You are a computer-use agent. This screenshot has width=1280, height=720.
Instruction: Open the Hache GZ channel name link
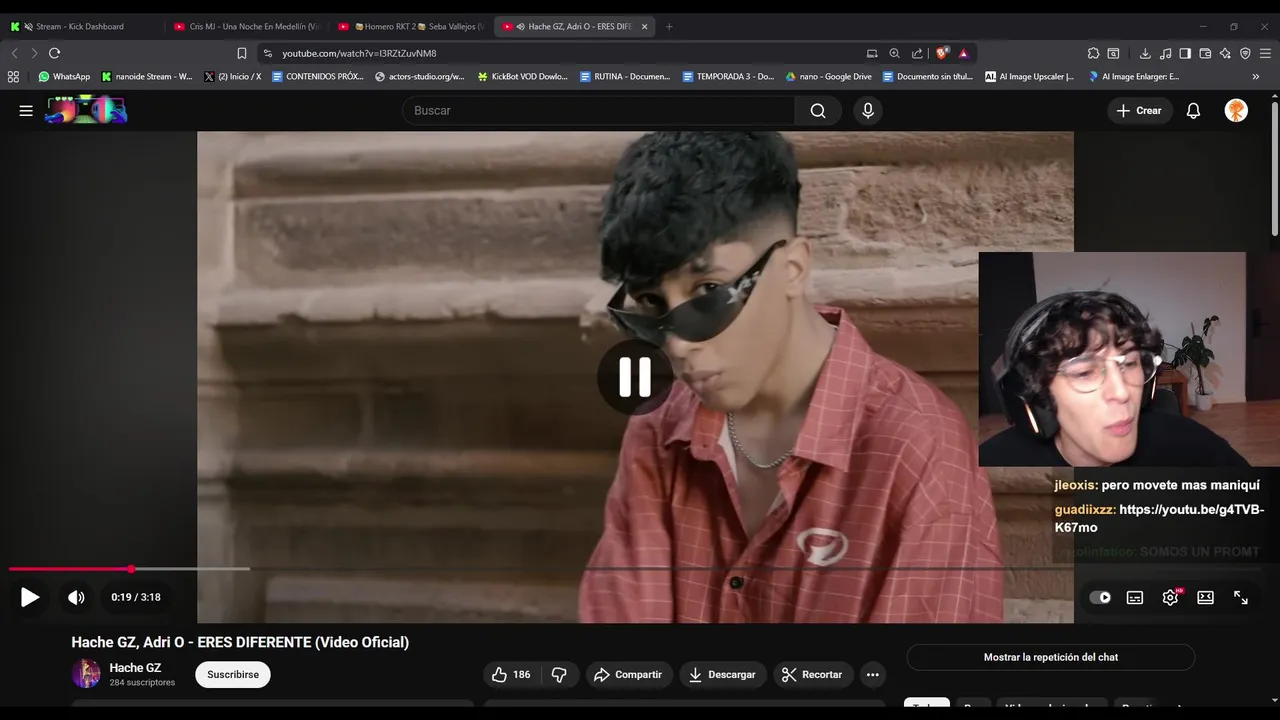pos(135,668)
